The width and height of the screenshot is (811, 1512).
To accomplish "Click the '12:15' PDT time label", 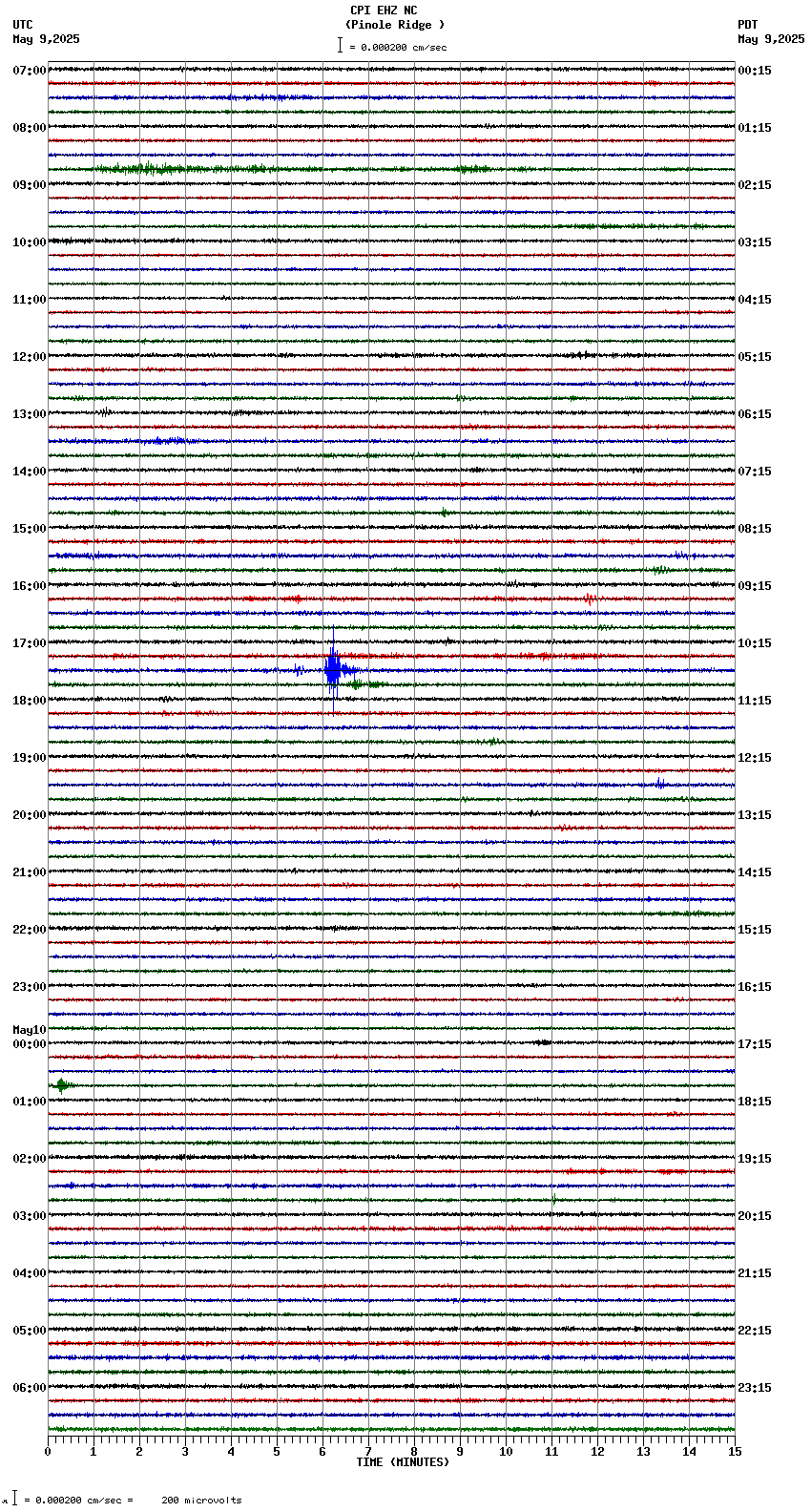I will pyautogui.click(x=755, y=758).
